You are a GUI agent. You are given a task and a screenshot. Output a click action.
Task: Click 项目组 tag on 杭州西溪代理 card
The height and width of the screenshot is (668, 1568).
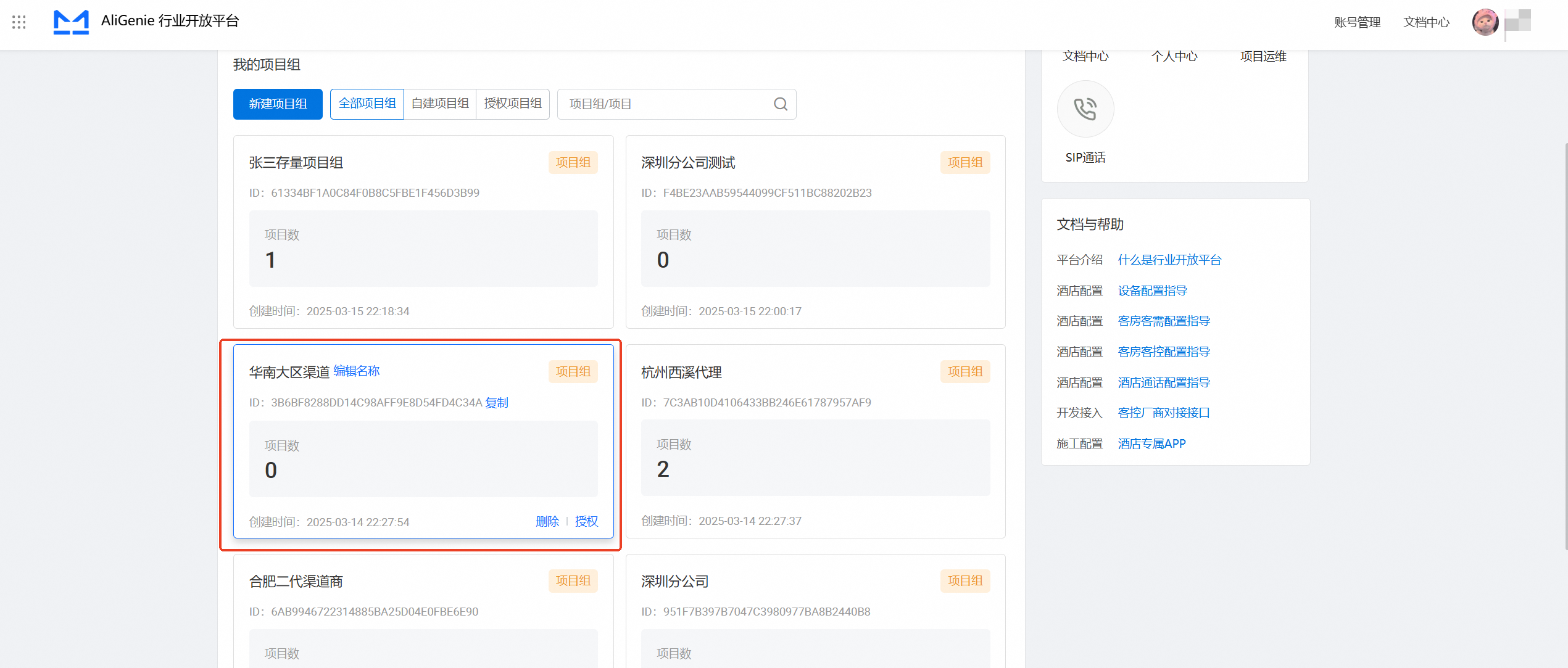click(965, 372)
